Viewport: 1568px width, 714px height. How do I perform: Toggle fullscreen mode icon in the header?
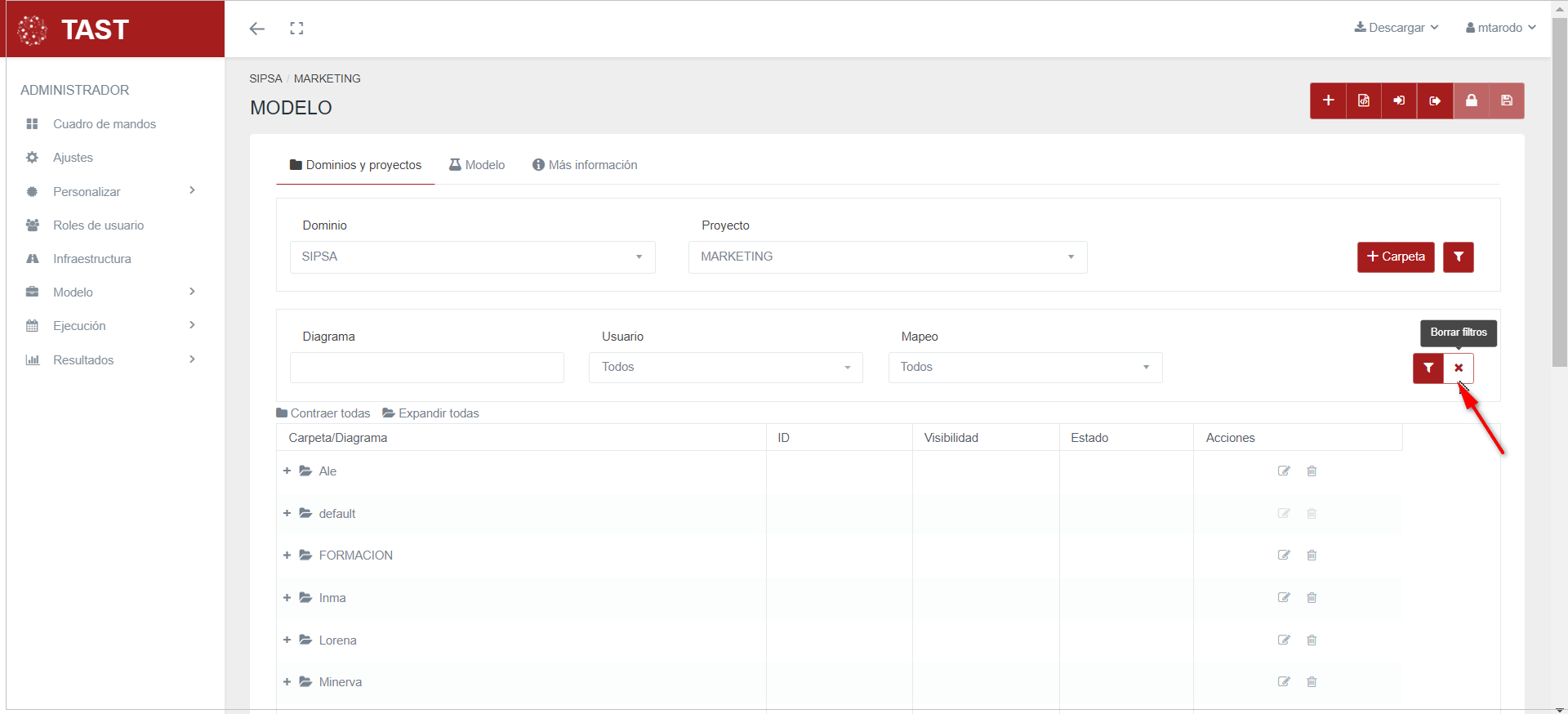(296, 29)
